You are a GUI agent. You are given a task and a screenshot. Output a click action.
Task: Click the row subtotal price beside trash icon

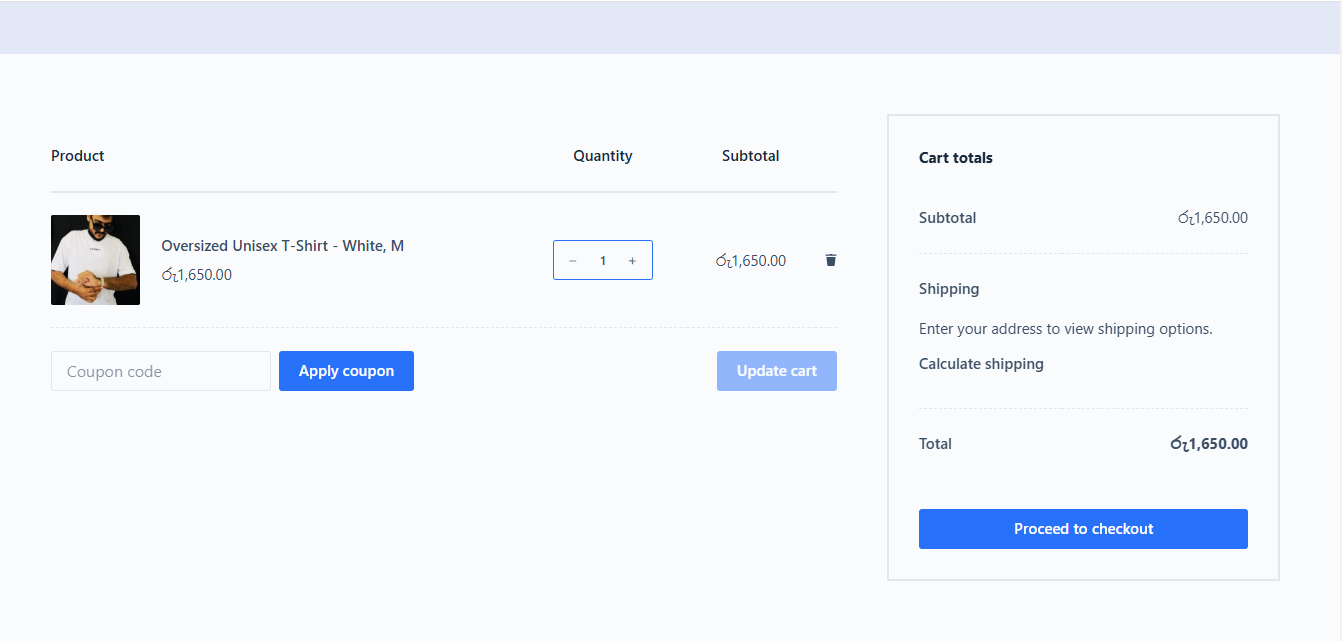click(x=751, y=261)
